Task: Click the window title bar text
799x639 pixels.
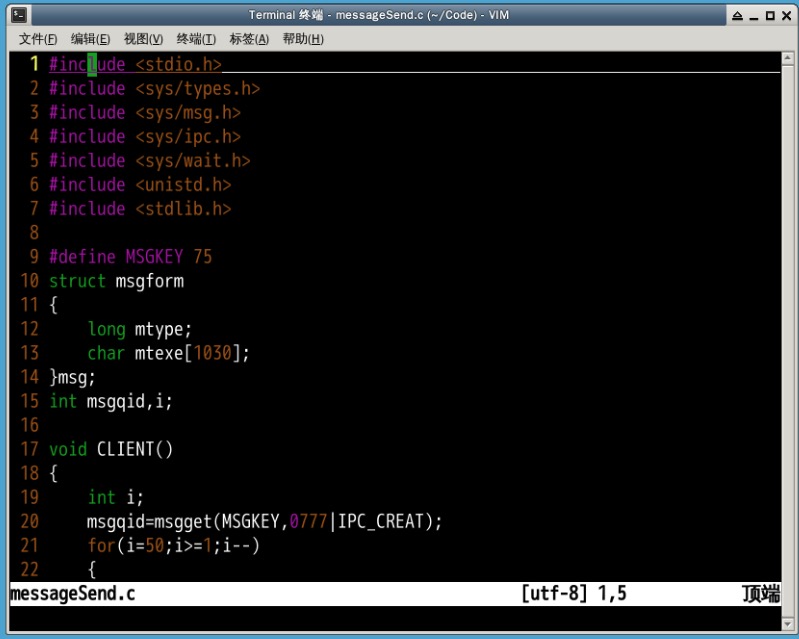Action: (x=398, y=15)
